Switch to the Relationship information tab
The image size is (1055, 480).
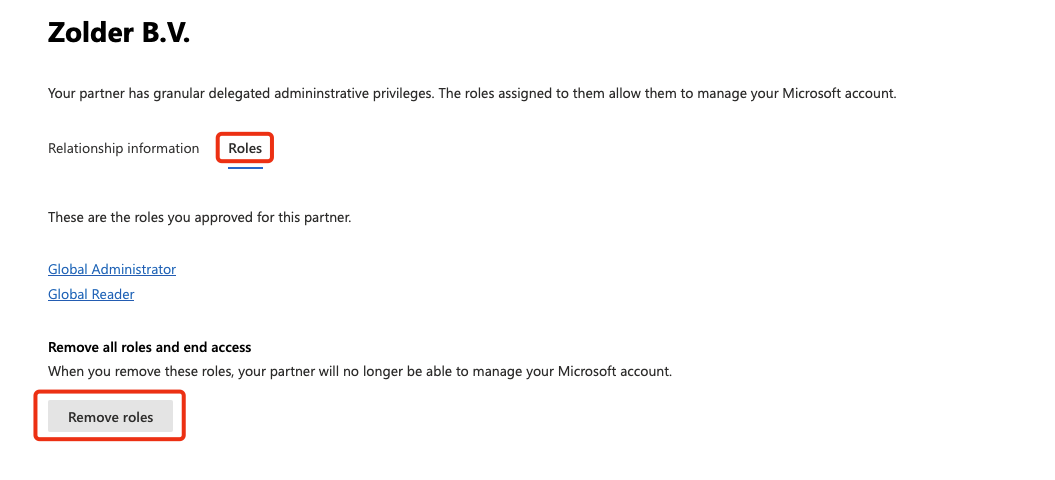124,148
